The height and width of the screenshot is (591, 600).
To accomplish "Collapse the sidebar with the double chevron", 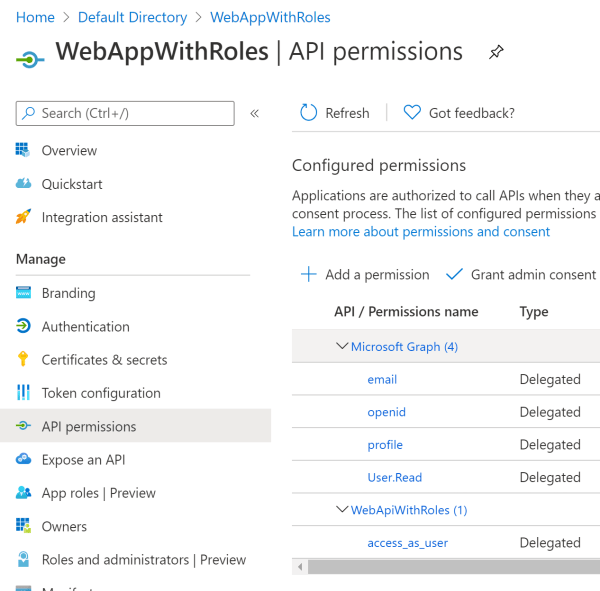I will pos(254,113).
